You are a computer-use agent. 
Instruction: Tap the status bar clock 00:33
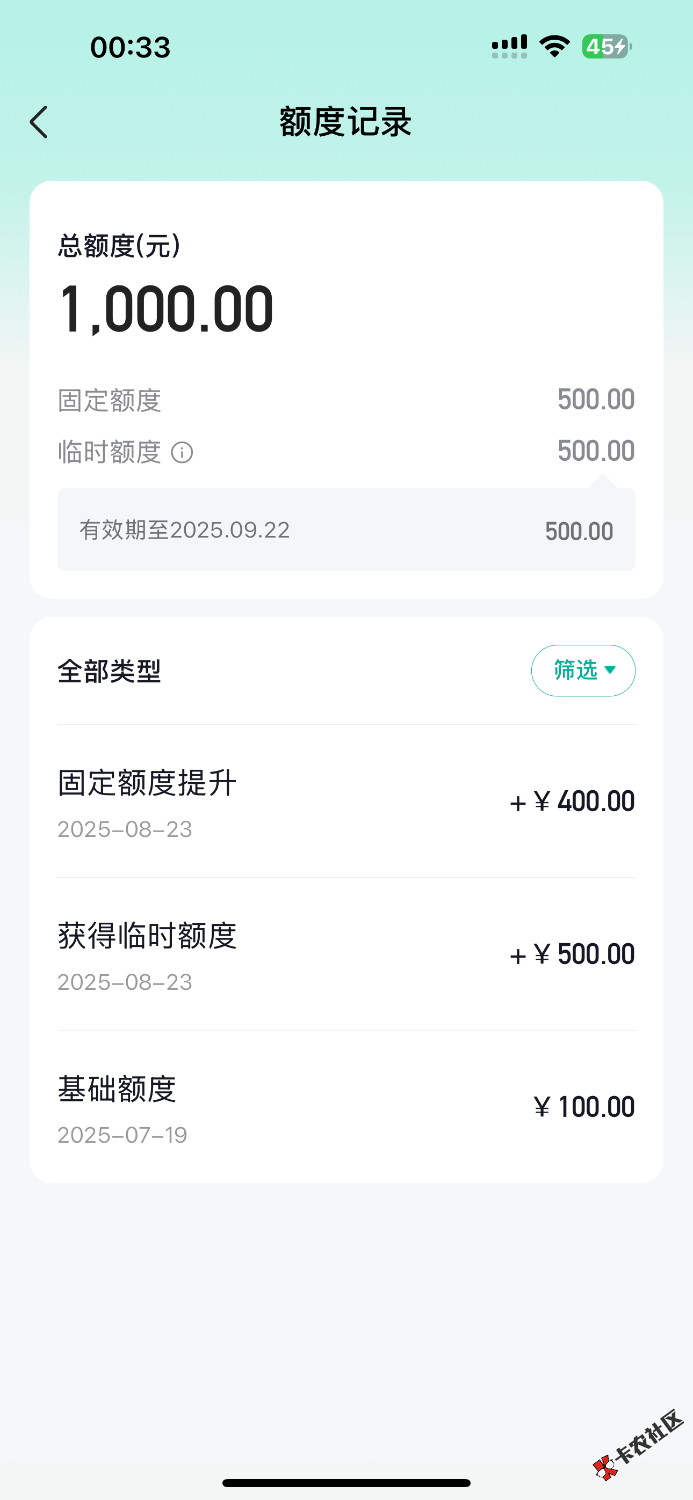(x=130, y=47)
